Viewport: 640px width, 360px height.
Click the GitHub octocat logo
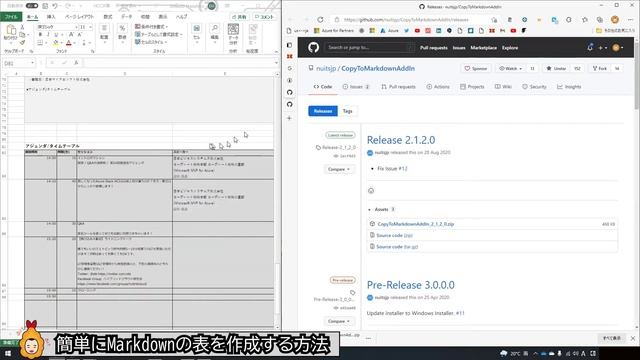point(313,48)
